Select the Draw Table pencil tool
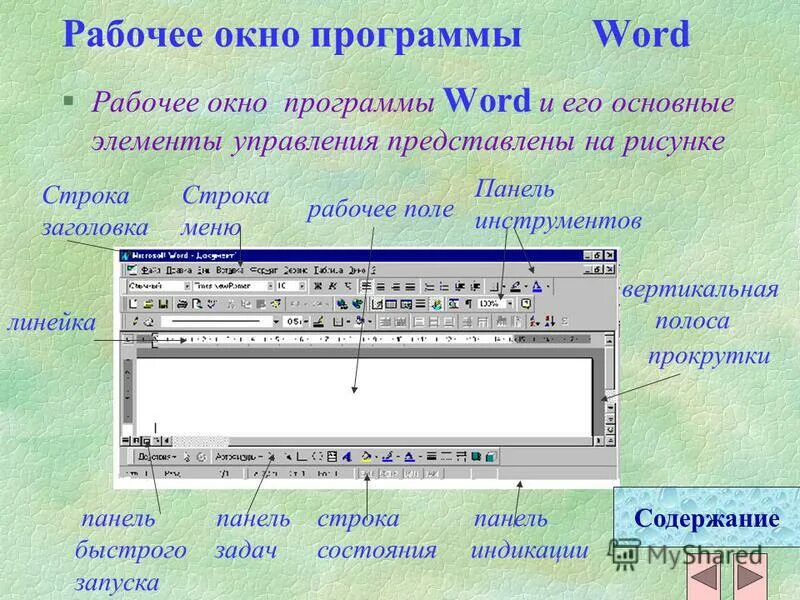Screen dimensions: 800x600 [x=135, y=322]
